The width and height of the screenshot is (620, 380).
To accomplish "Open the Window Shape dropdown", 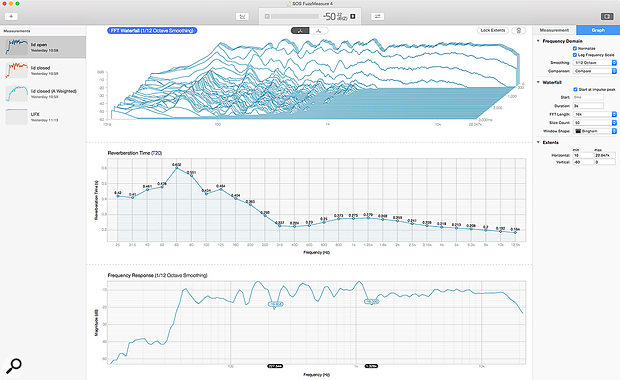I will pyautogui.click(x=595, y=131).
